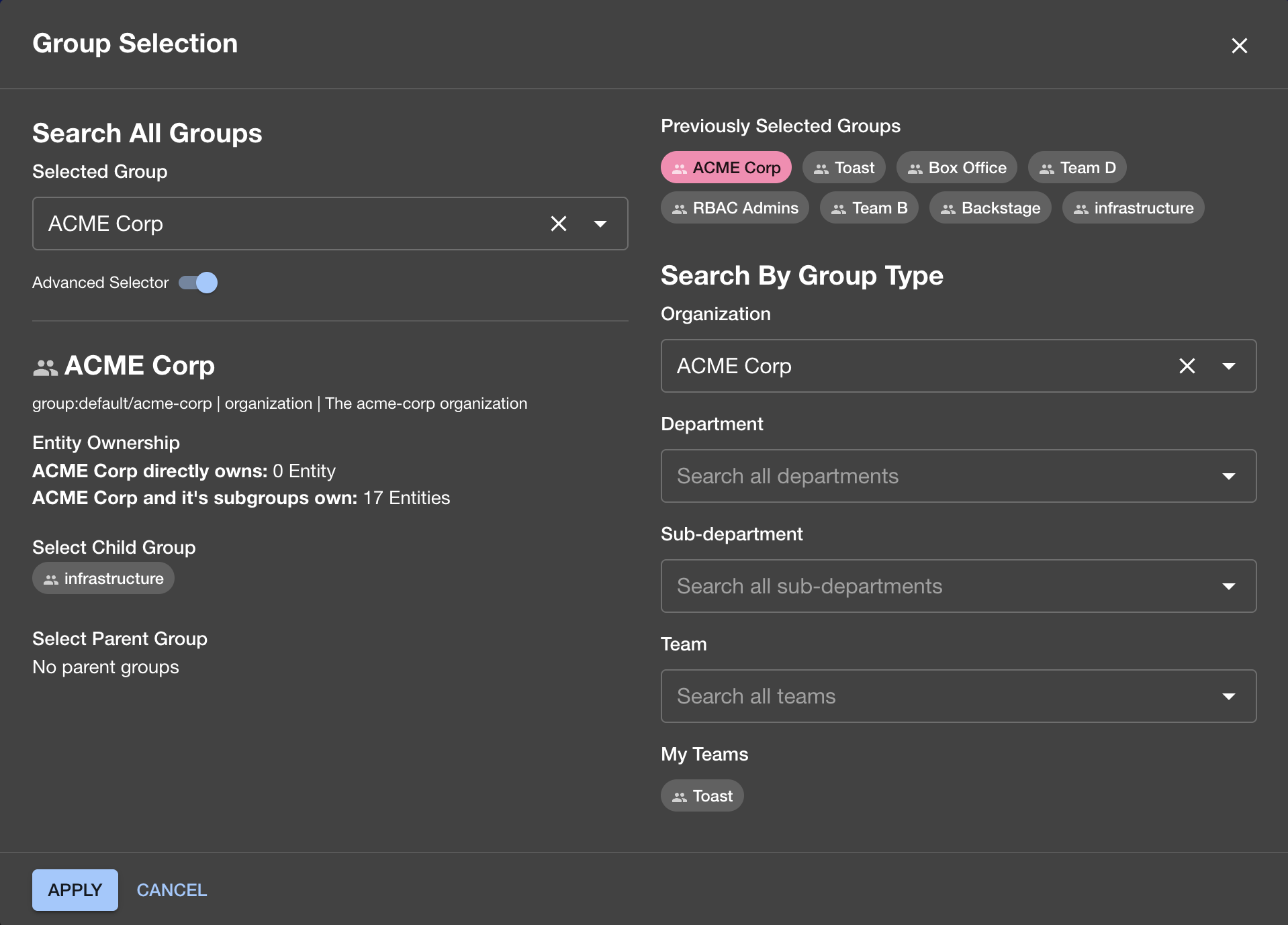1288x925 pixels.
Task: Click the people icon on child infrastructure chip
Action: coord(51,580)
